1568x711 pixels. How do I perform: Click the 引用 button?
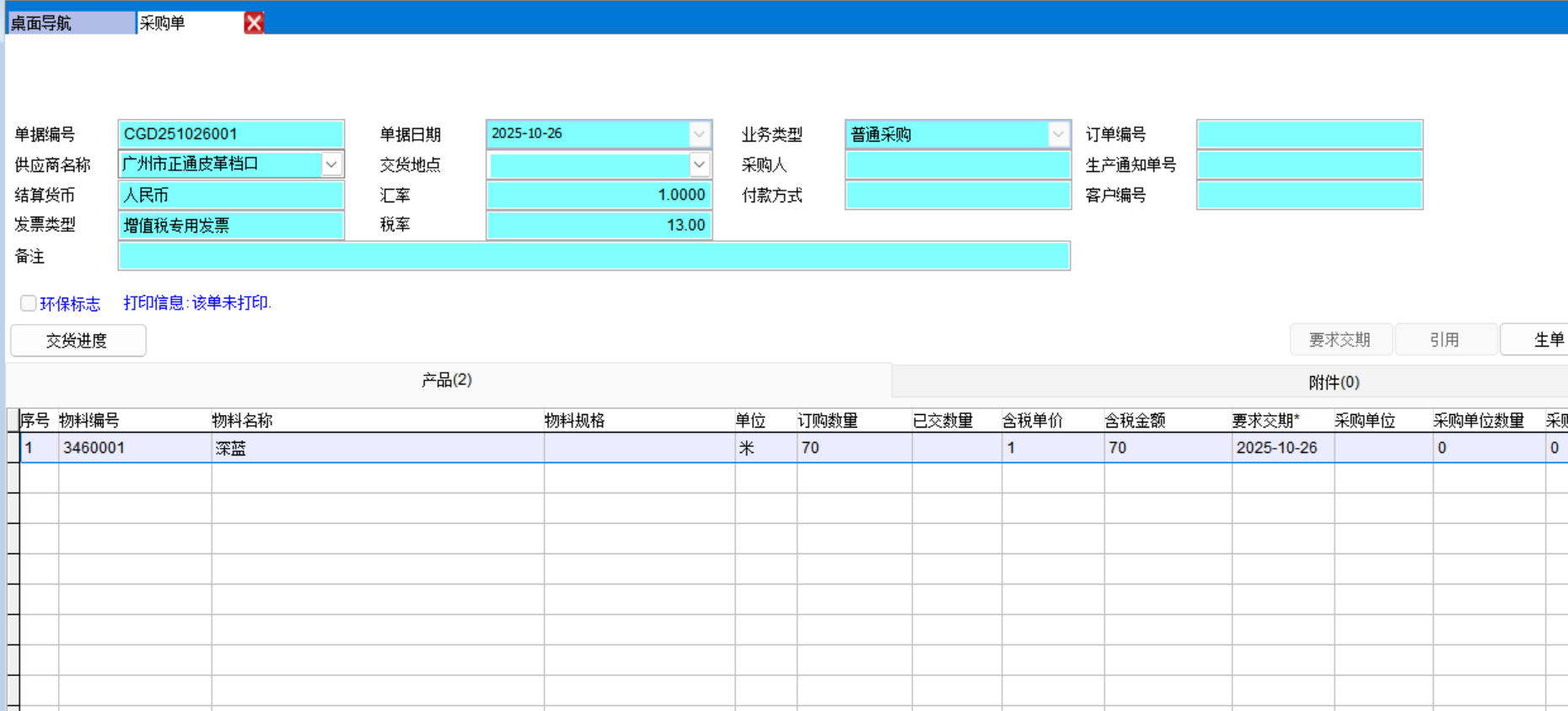(x=1445, y=340)
